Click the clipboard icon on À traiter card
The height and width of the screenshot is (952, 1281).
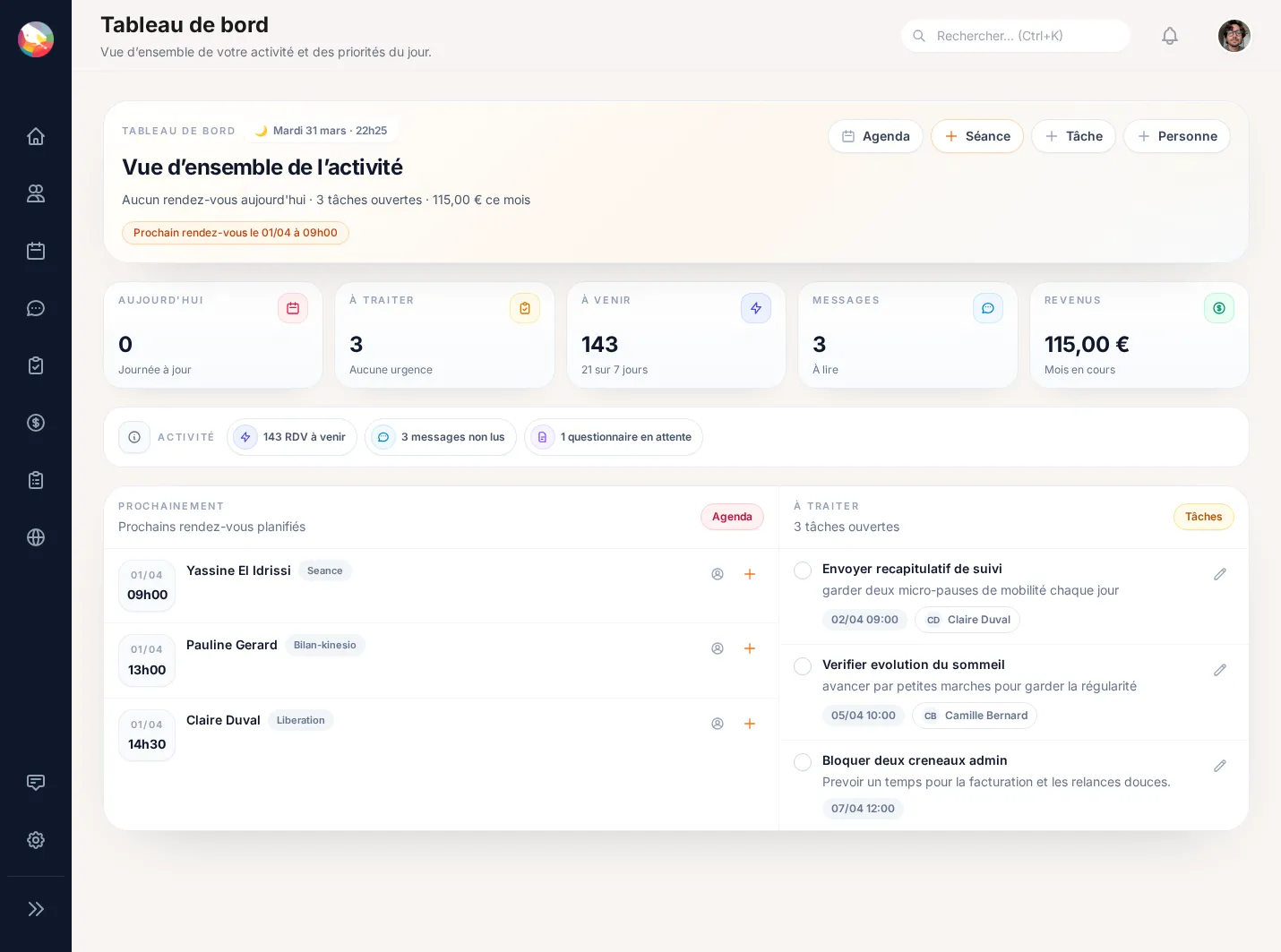pos(525,308)
